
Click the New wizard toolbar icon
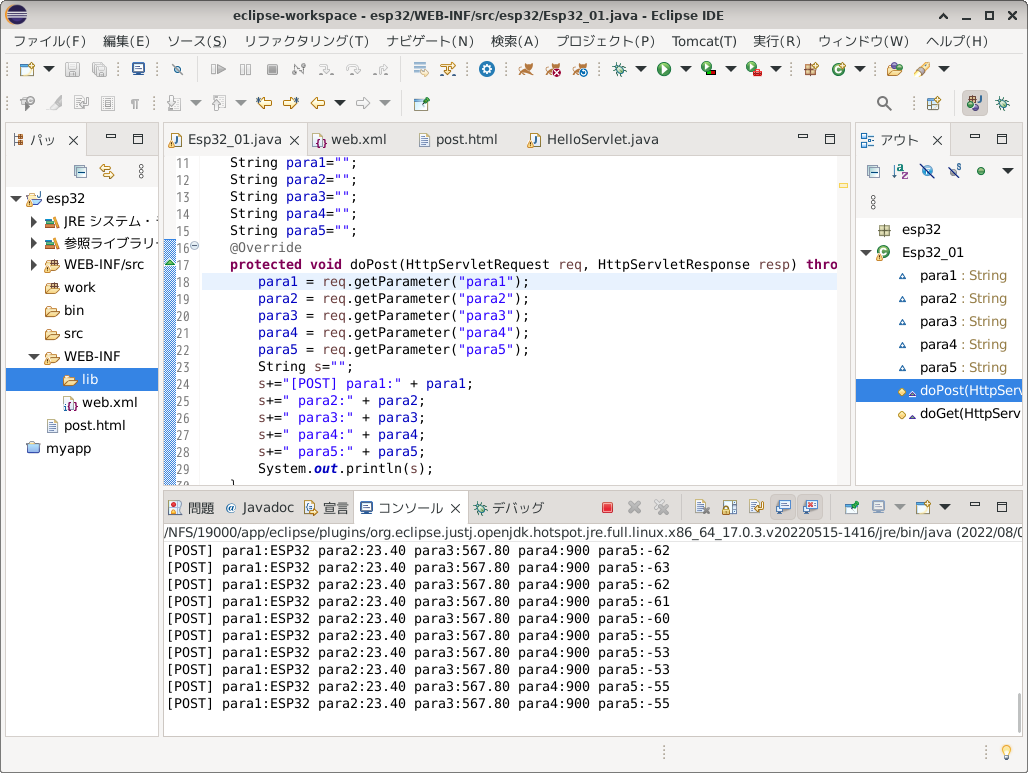pos(27,69)
